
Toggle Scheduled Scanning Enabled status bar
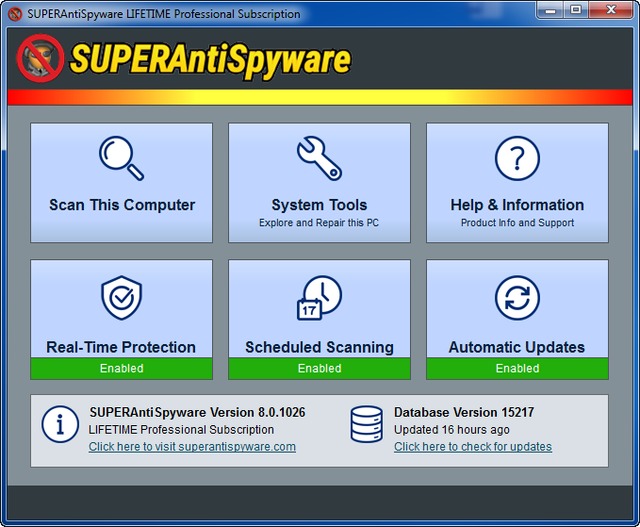click(x=319, y=368)
